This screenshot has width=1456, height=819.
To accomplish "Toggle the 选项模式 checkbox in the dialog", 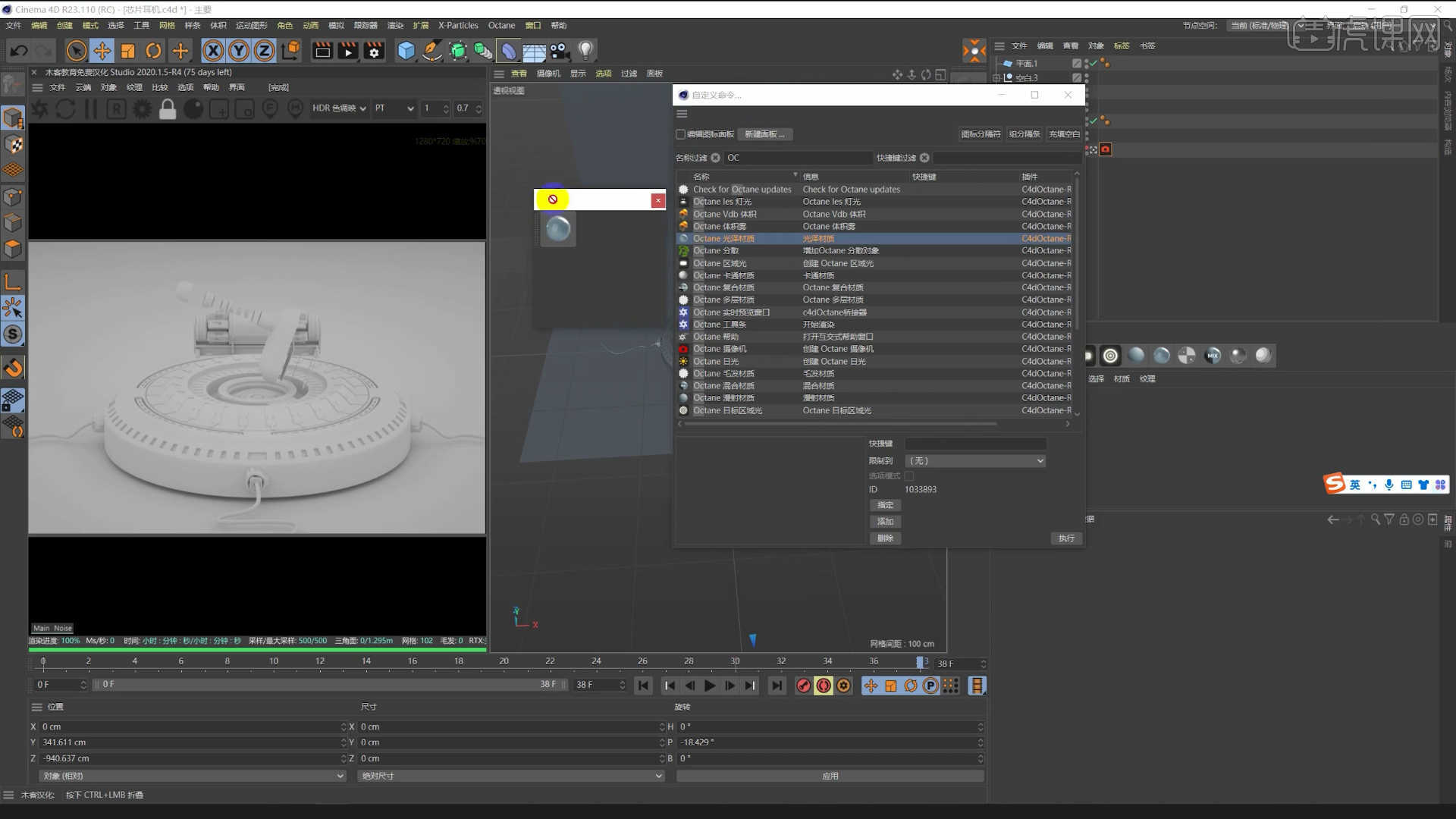I will tap(909, 475).
